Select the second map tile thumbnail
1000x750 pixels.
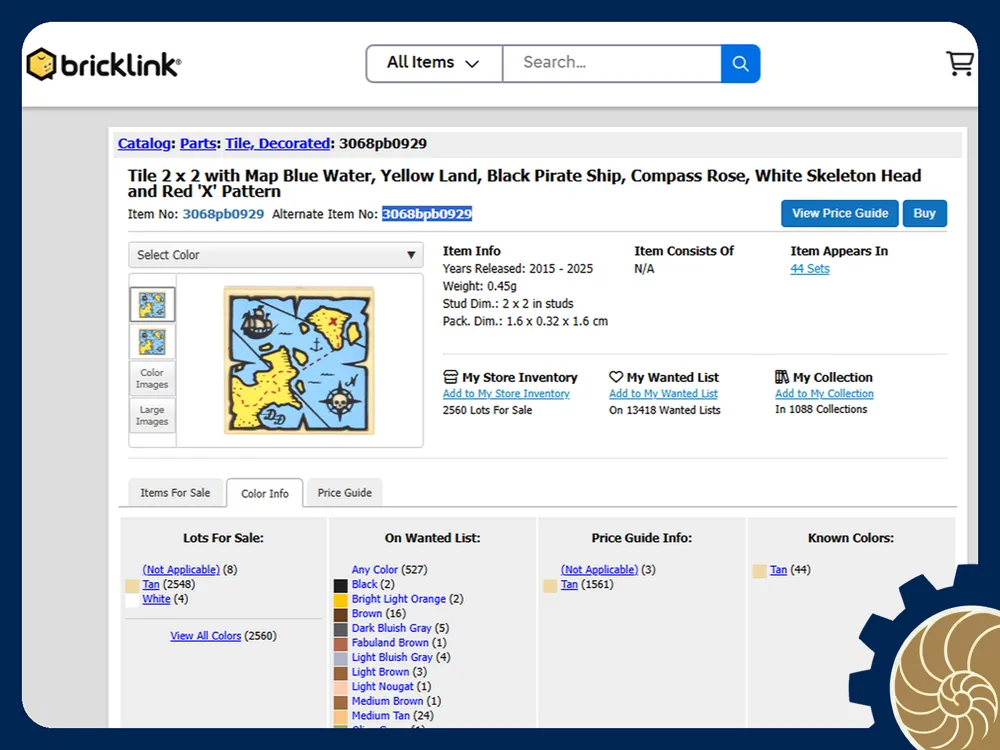pyautogui.click(x=152, y=341)
